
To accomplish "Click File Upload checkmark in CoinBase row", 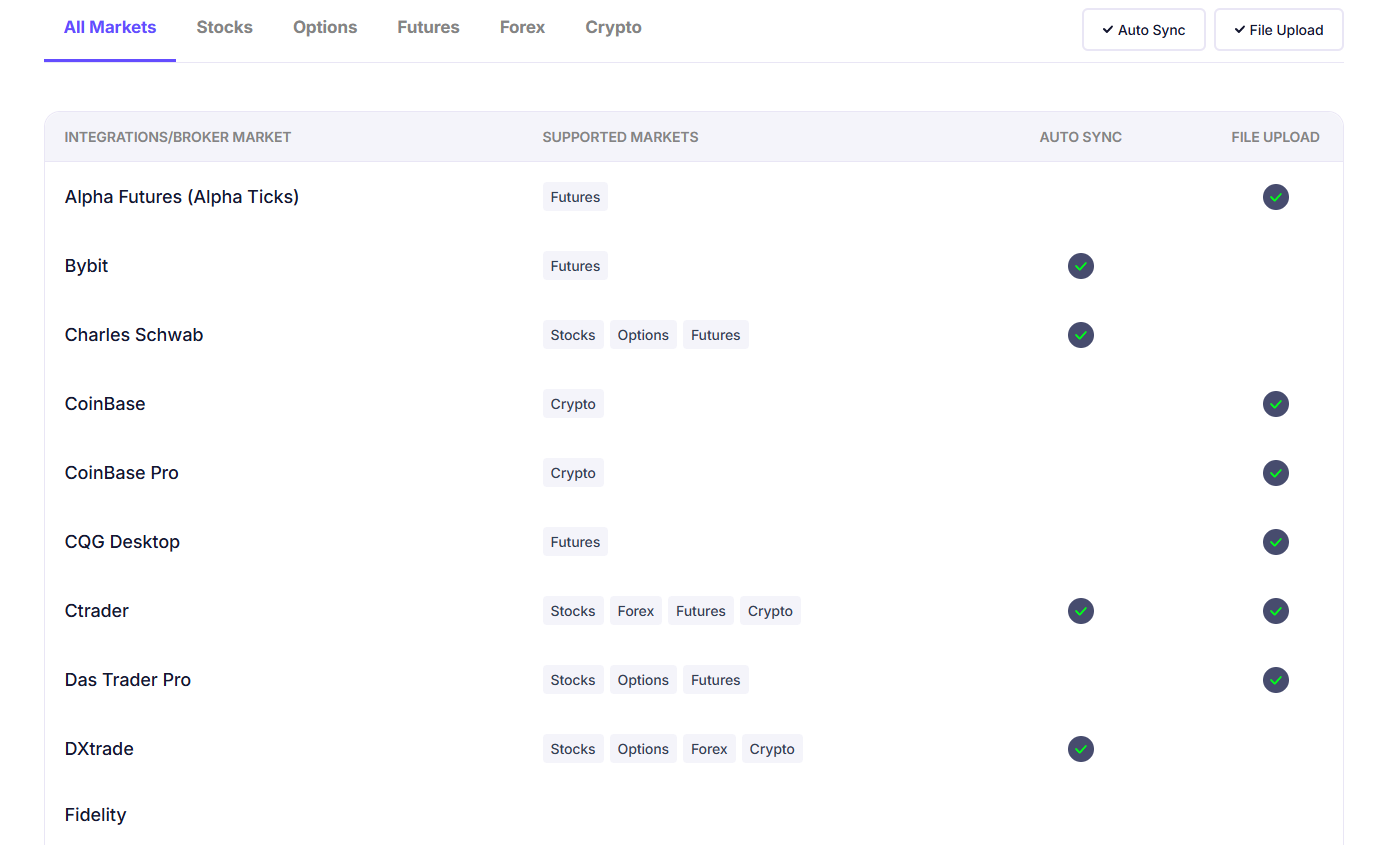I will point(1275,404).
